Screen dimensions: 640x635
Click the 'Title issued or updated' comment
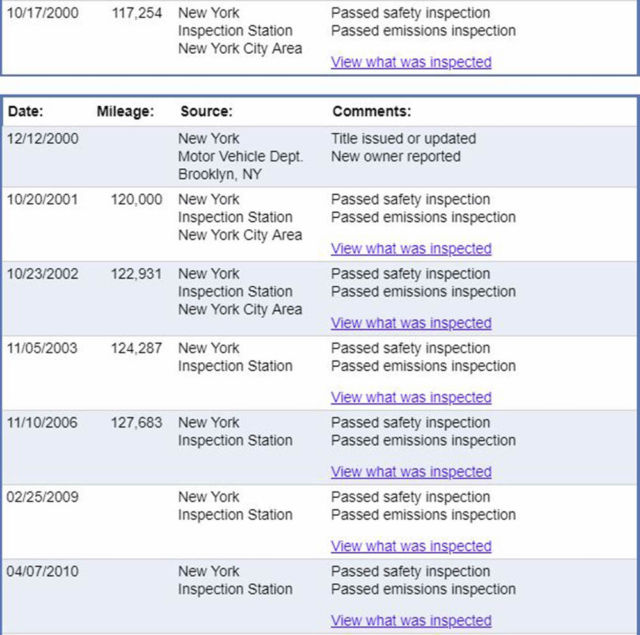point(403,139)
